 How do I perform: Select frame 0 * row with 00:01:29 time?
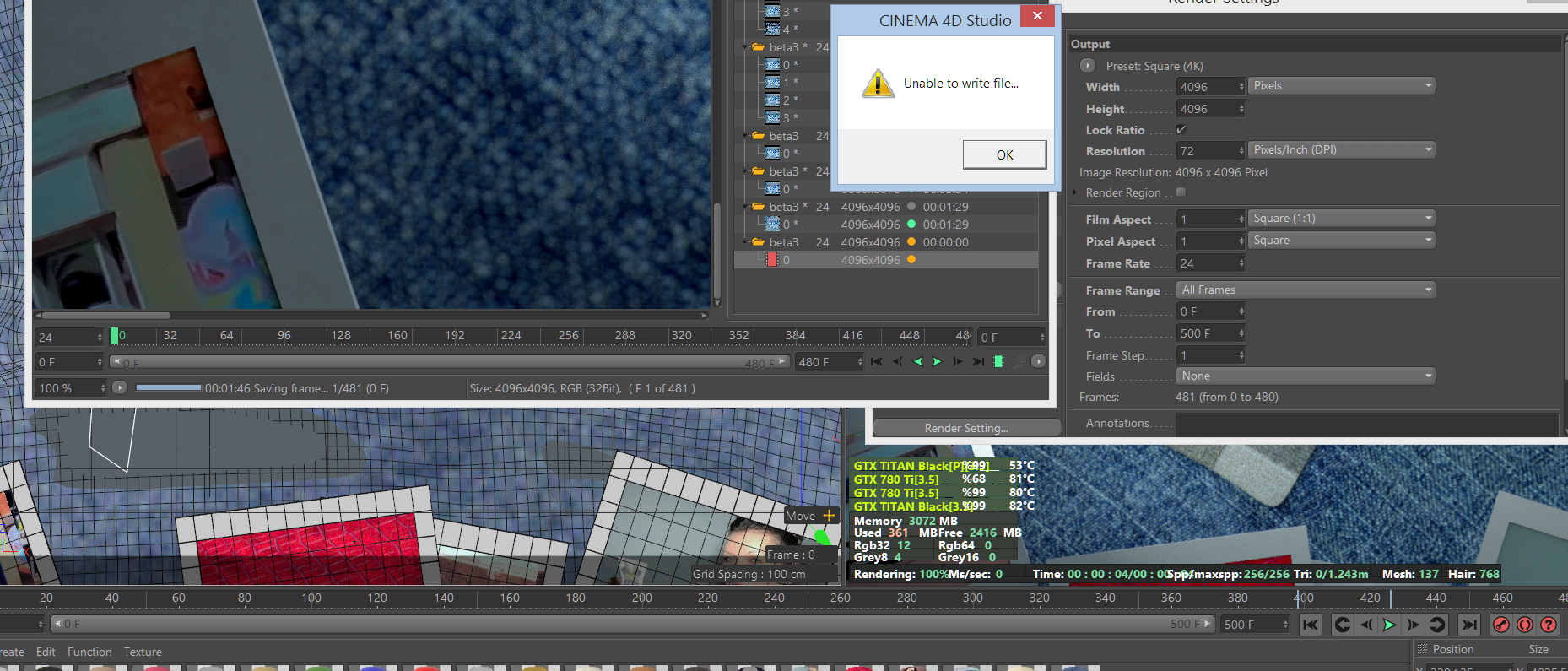coord(886,225)
